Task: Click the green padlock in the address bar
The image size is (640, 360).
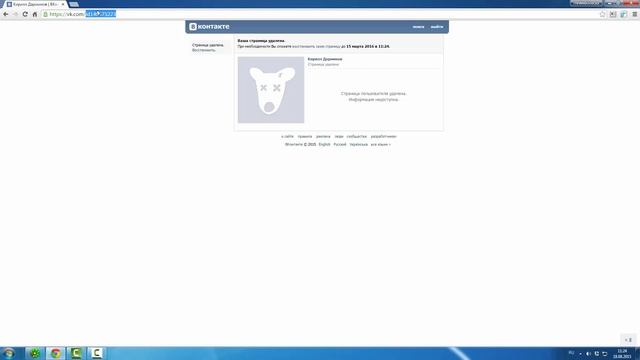Action: [x=45, y=14]
